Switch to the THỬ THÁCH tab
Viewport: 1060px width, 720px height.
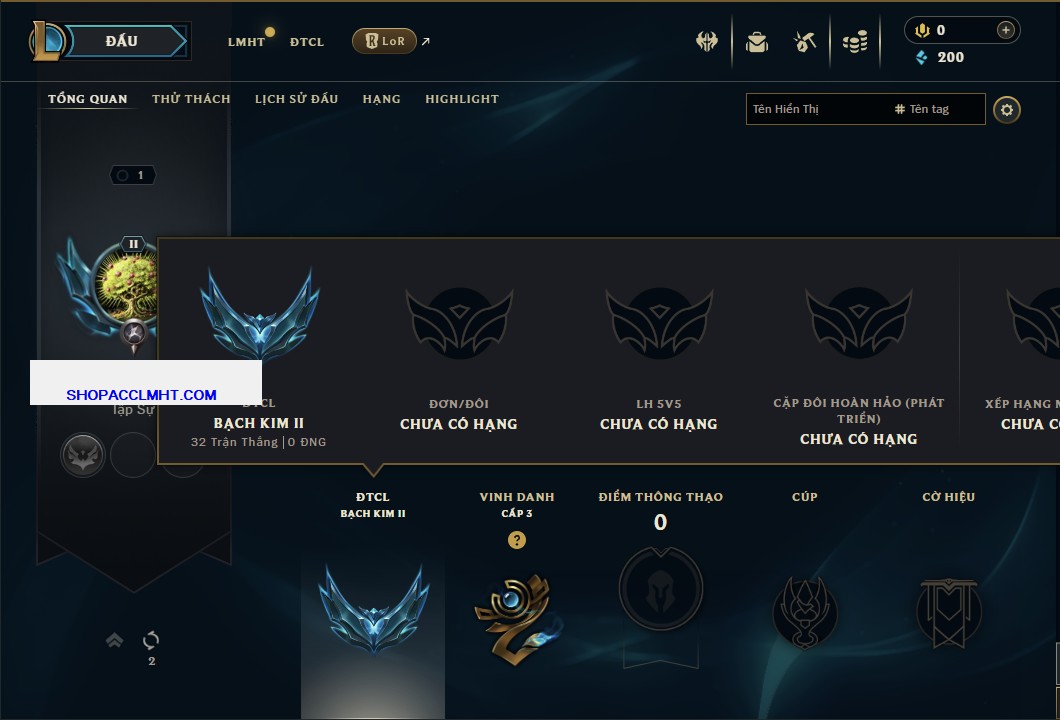coord(191,99)
